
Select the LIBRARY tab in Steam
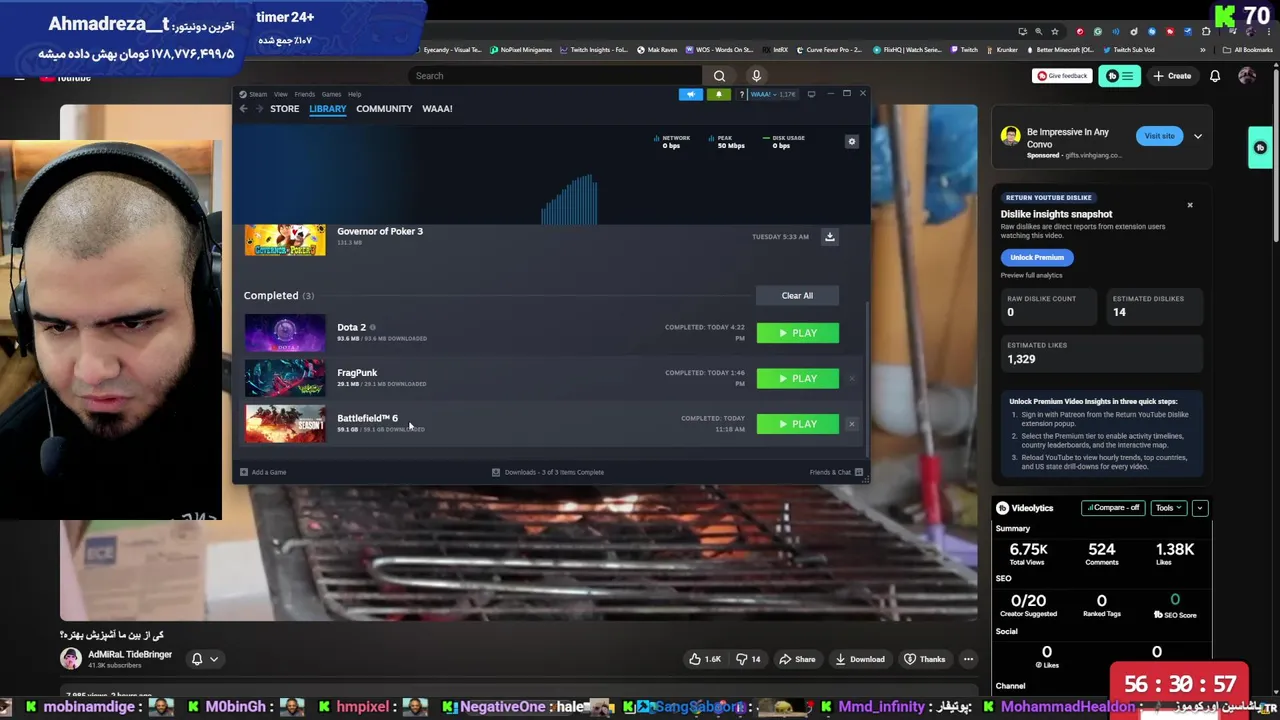(327, 108)
